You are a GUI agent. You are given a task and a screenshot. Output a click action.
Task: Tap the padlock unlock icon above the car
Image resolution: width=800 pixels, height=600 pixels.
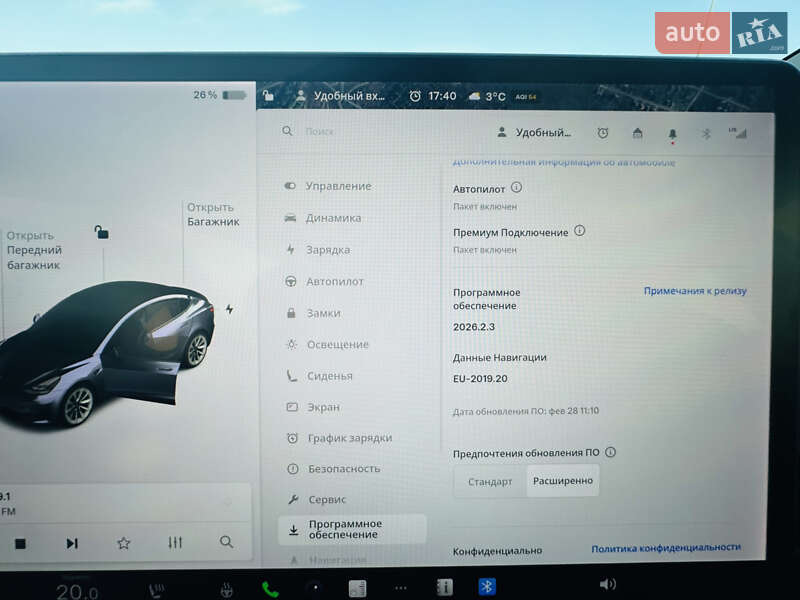100,233
